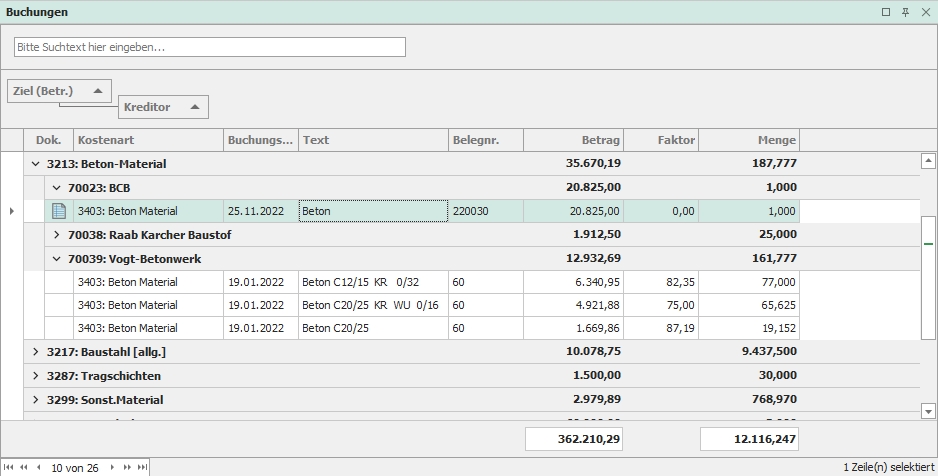
Task: Jump to last record in navigator
Action: pyautogui.click(x=142, y=467)
